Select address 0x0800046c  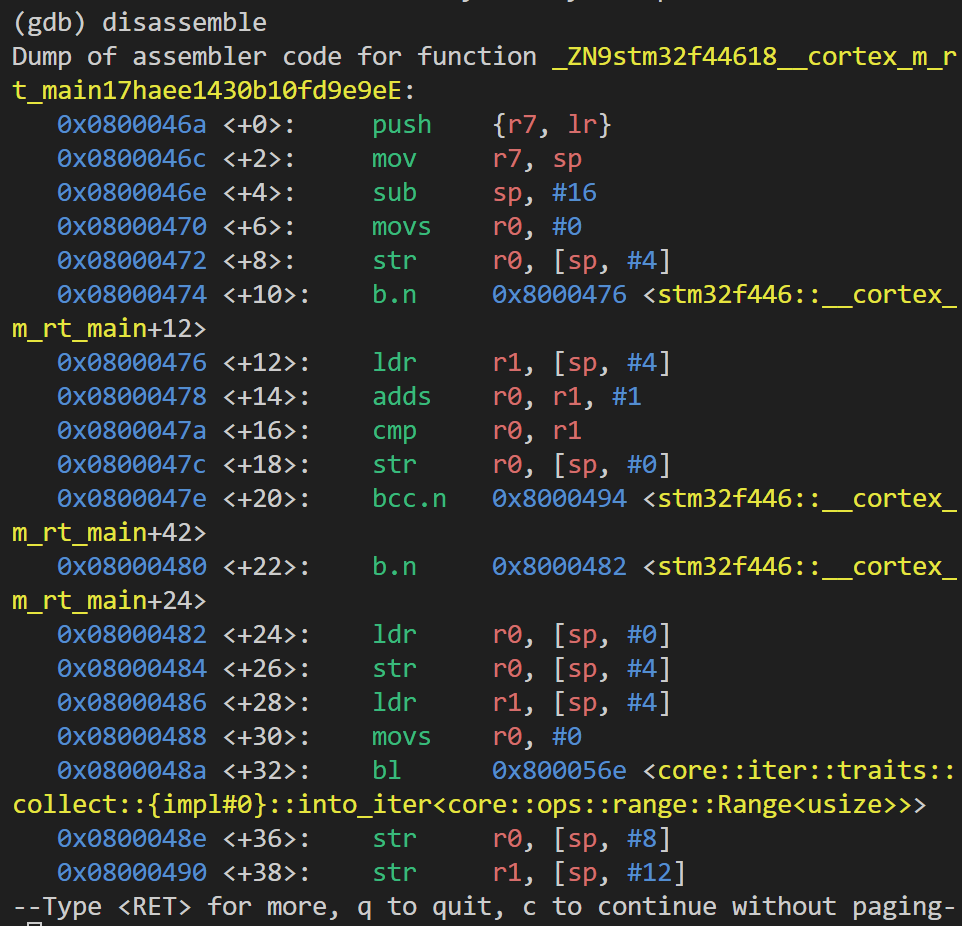pos(132,158)
